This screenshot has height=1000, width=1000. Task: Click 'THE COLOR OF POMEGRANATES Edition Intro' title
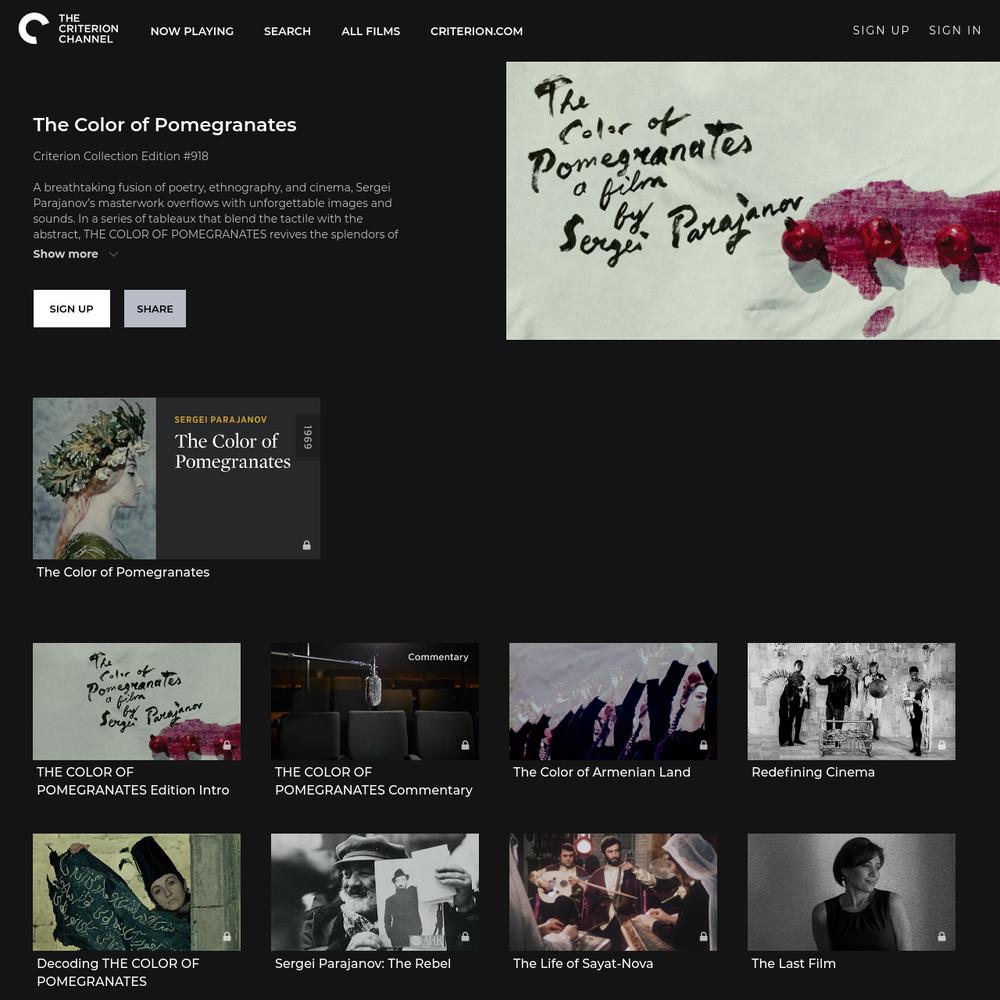click(x=133, y=781)
